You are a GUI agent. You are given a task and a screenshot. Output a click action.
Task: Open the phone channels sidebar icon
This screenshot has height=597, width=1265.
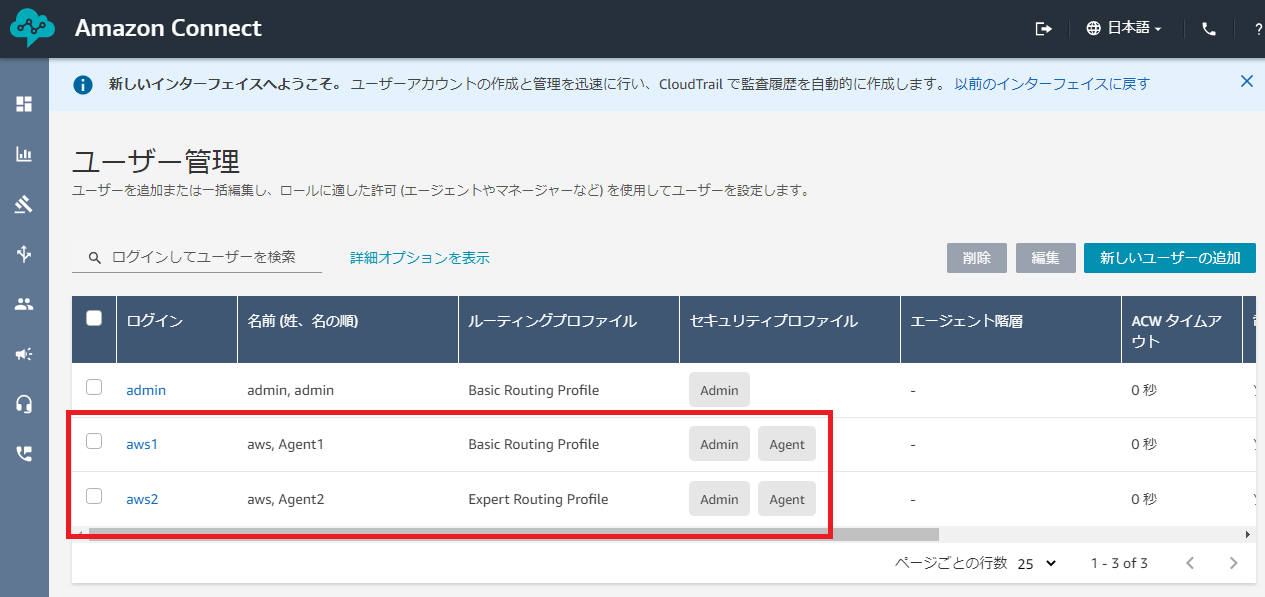(24, 454)
